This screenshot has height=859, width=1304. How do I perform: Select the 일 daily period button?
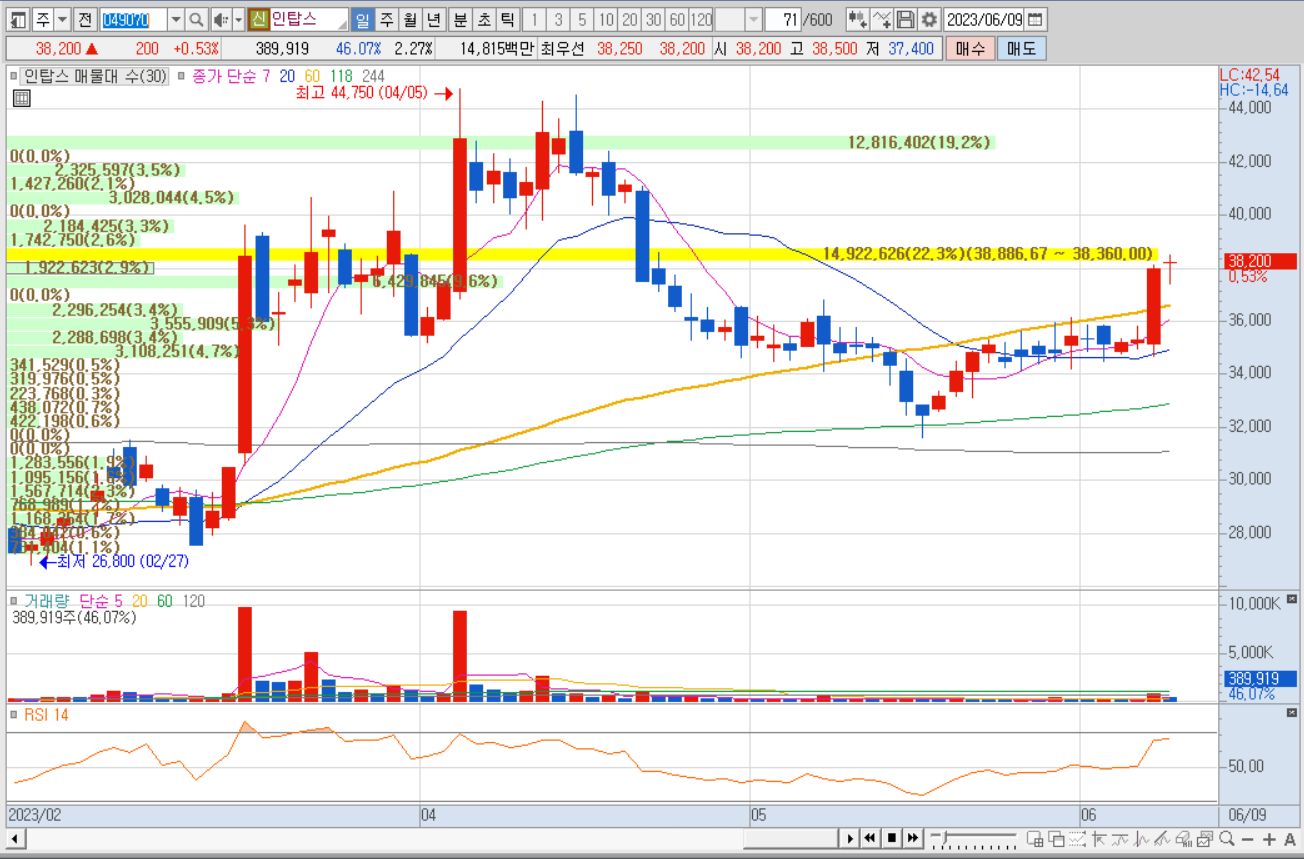pyautogui.click(x=362, y=19)
